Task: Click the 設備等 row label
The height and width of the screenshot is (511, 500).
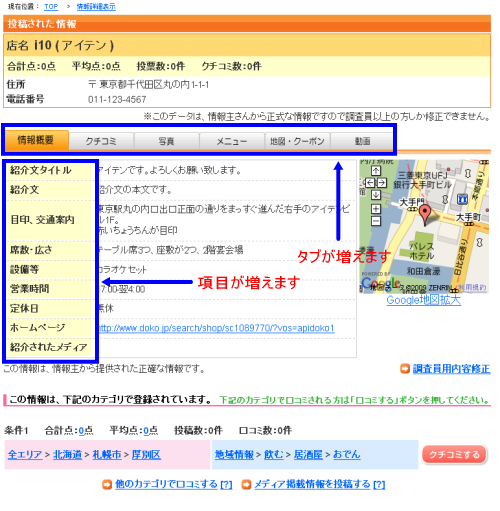Action: [x=24, y=269]
